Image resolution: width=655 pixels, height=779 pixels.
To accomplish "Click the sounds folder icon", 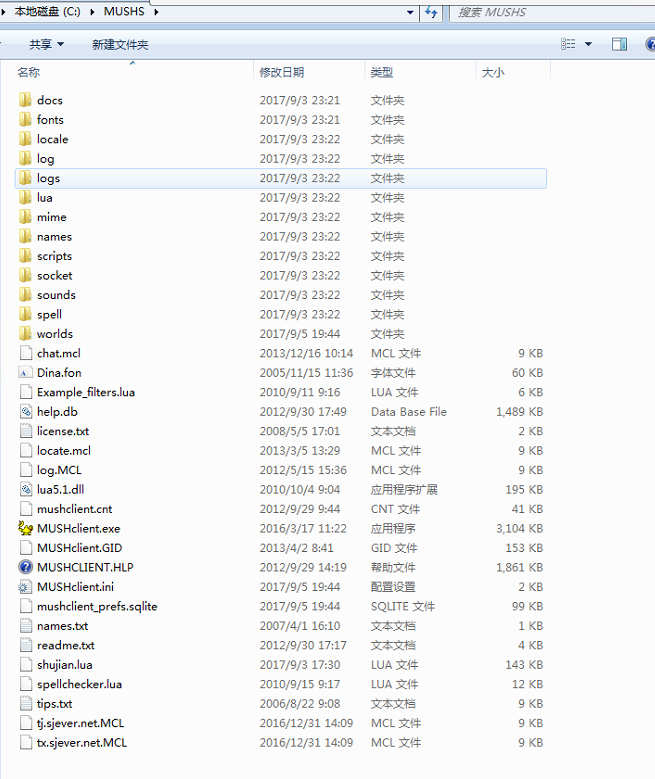I will pyautogui.click(x=25, y=295).
